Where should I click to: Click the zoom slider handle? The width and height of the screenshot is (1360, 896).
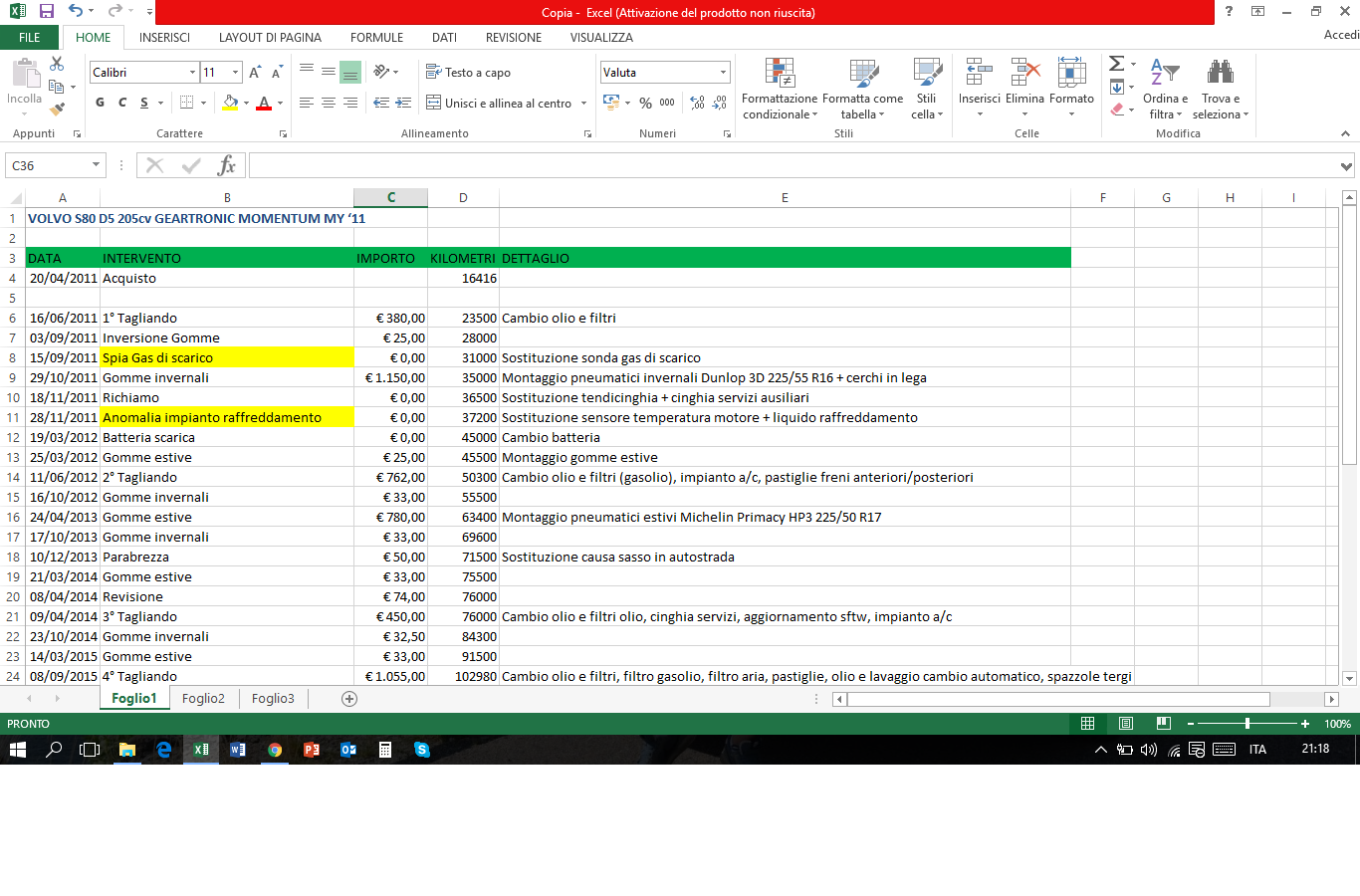click(1247, 724)
